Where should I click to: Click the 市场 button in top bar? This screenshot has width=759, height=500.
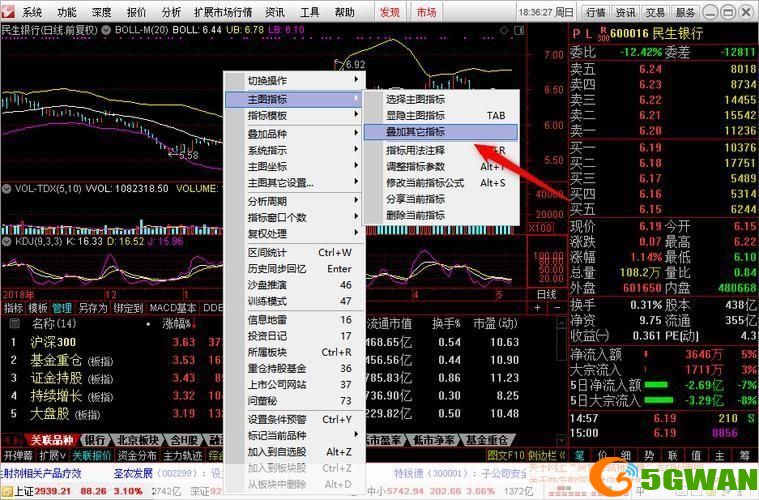point(426,12)
